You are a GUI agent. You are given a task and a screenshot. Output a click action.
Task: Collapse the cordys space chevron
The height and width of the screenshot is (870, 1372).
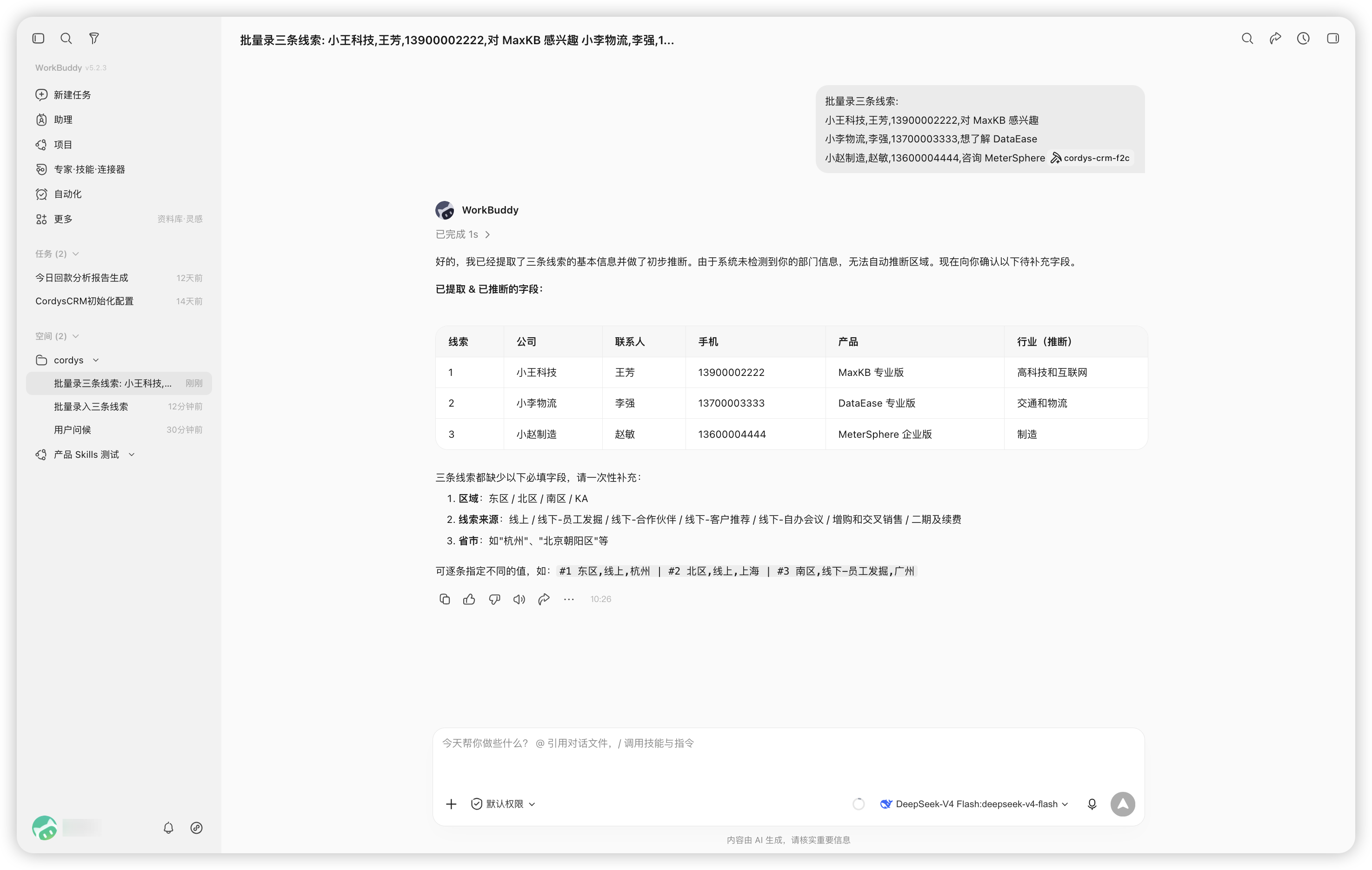tap(96, 360)
